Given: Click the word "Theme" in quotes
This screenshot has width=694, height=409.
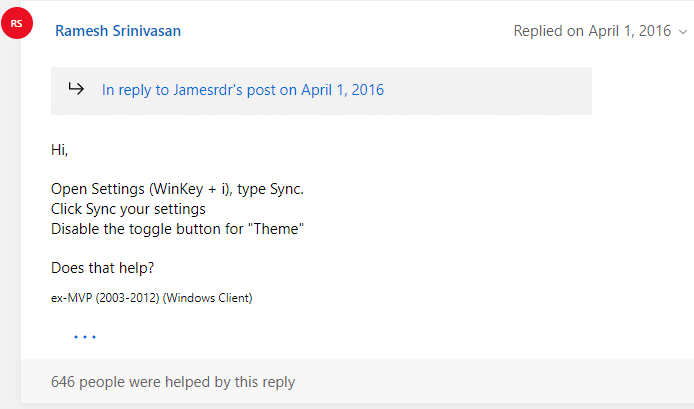Looking at the screenshot, I should (276, 229).
